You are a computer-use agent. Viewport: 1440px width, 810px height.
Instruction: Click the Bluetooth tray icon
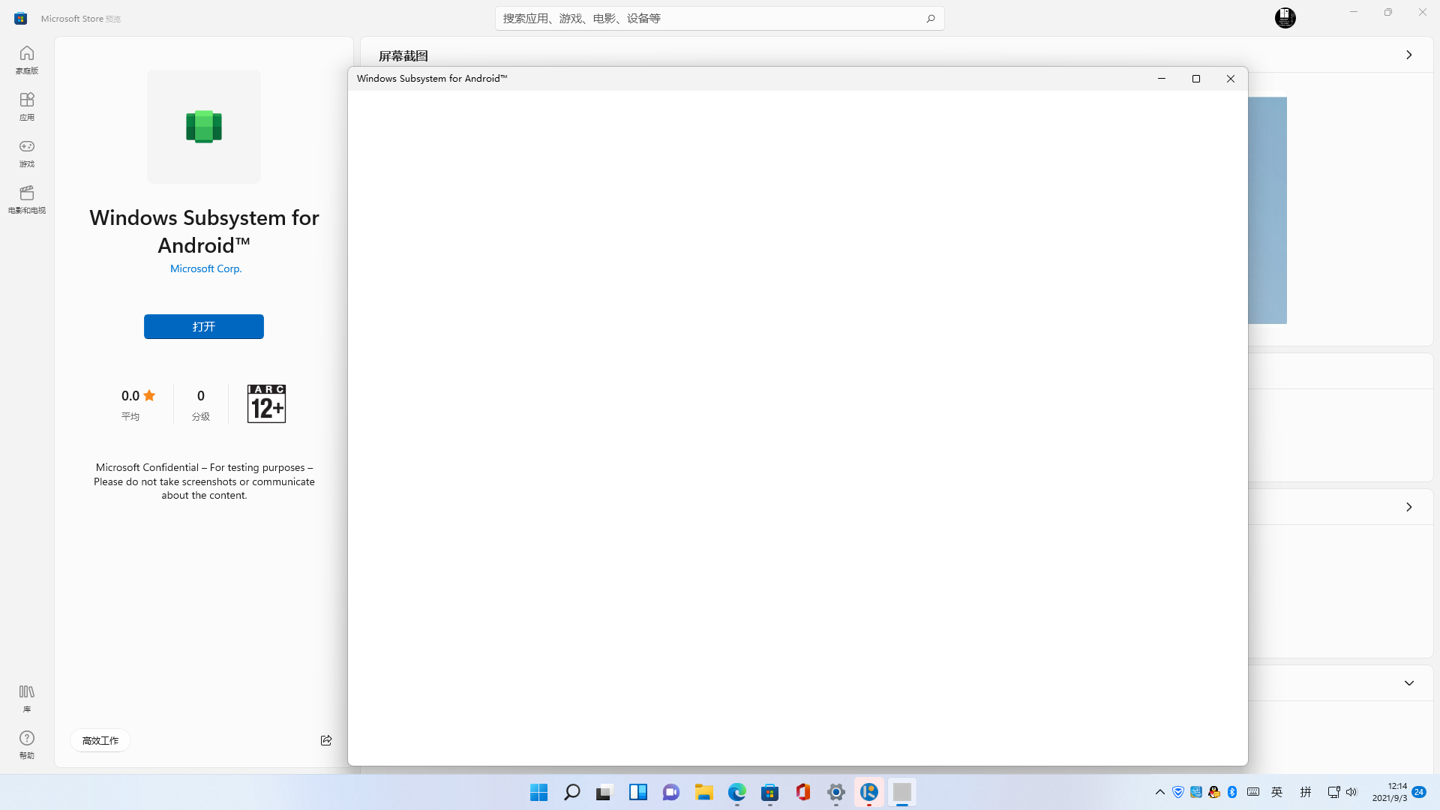click(1232, 792)
